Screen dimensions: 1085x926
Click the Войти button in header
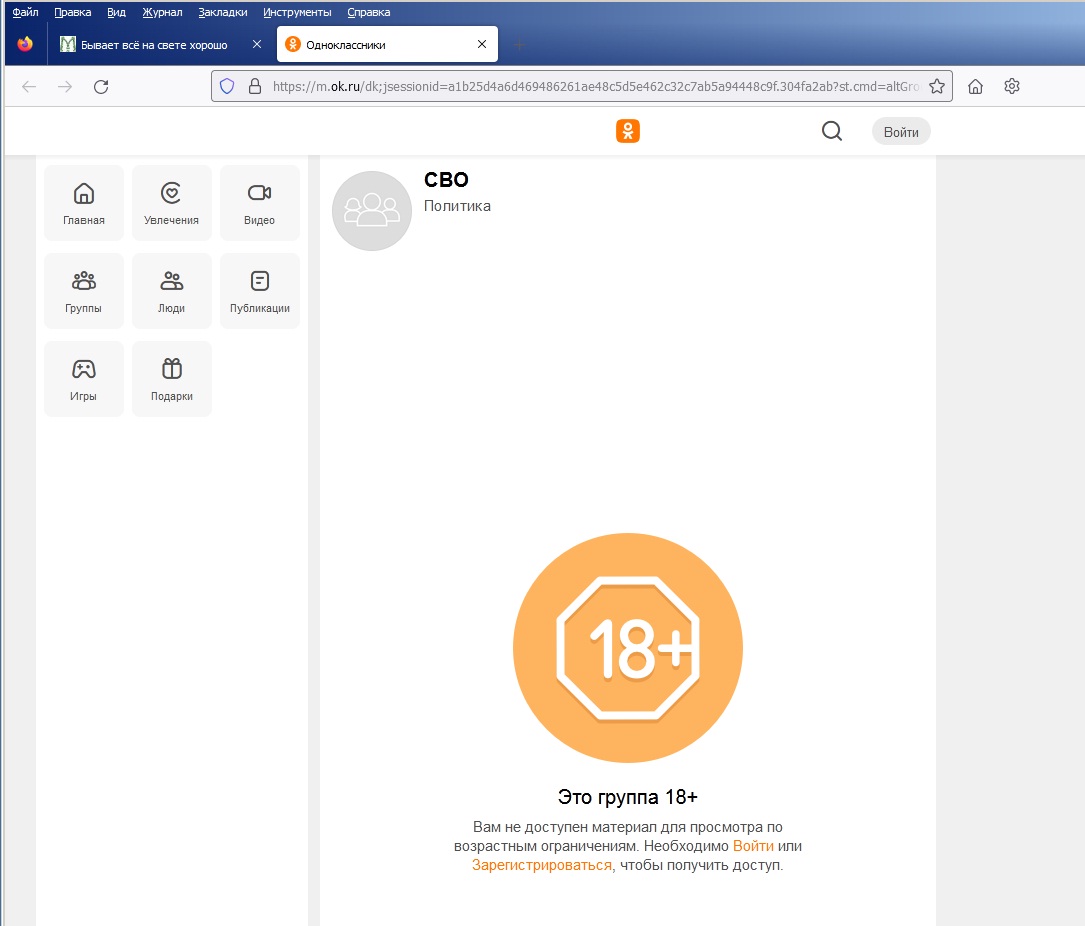point(901,131)
